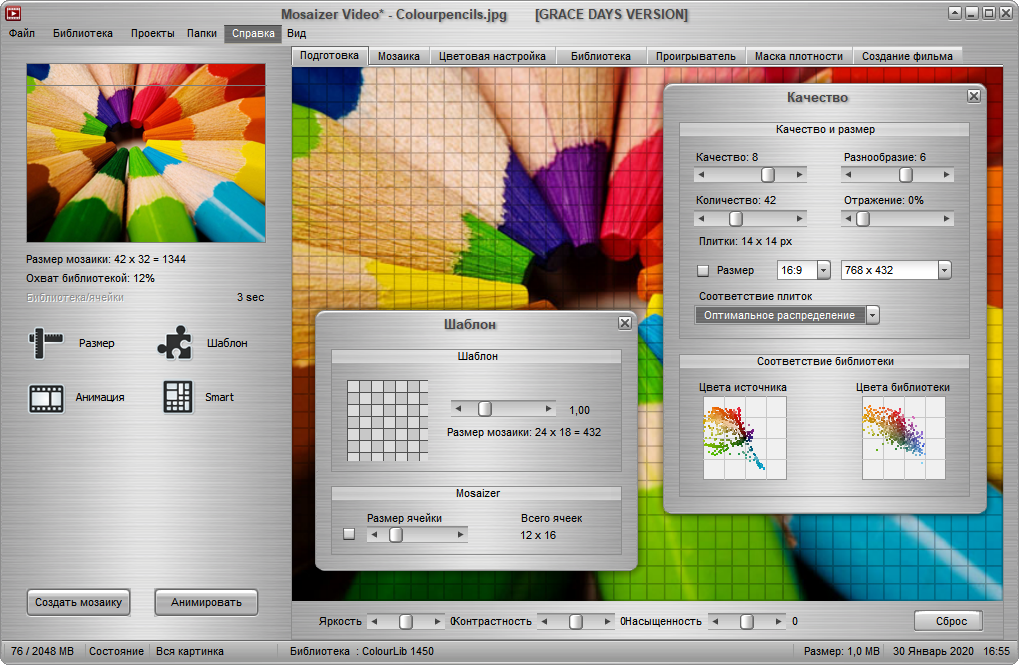Click the right arrow of Отражение slider
Screen dimensions: 1019x665
click(947, 219)
